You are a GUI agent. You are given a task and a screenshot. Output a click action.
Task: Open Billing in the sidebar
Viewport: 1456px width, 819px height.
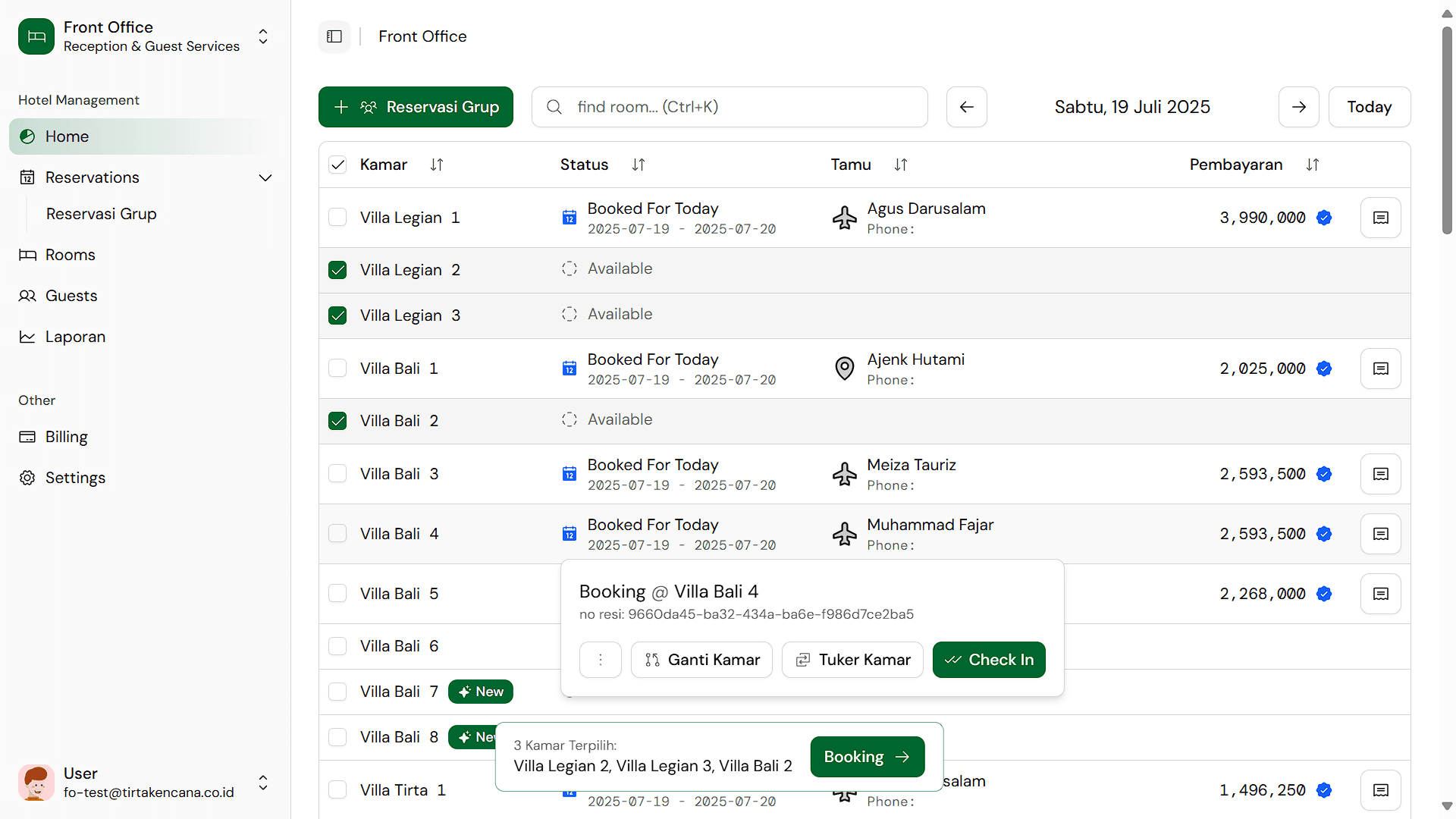(66, 437)
